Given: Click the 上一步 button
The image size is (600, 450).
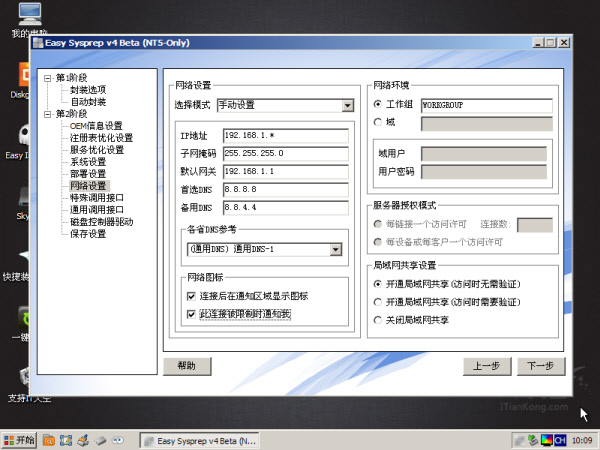Looking at the screenshot, I should point(487,366).
